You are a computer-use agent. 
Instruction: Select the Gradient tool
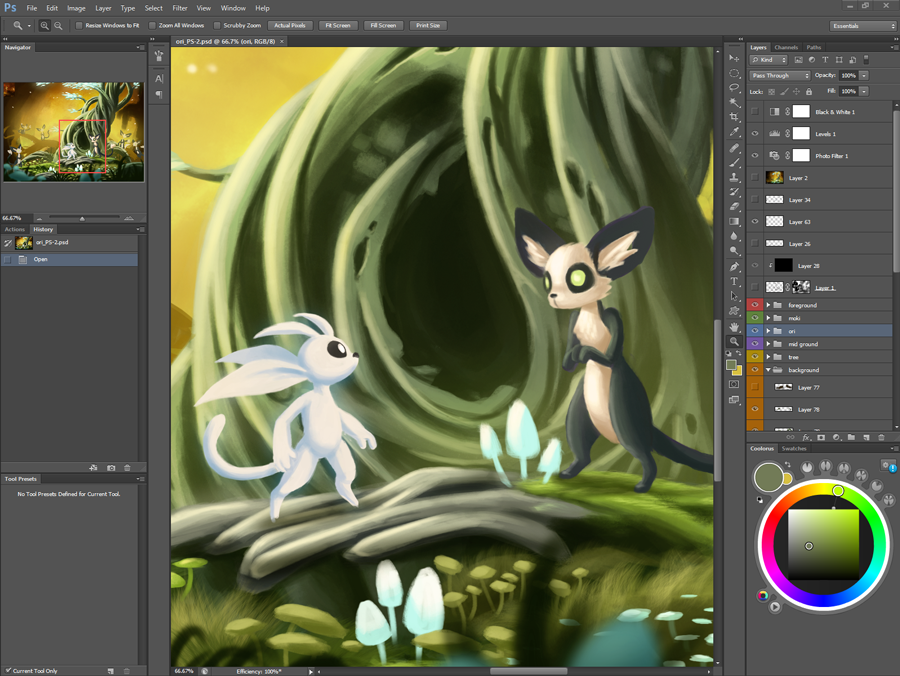(x=734, y=222)
